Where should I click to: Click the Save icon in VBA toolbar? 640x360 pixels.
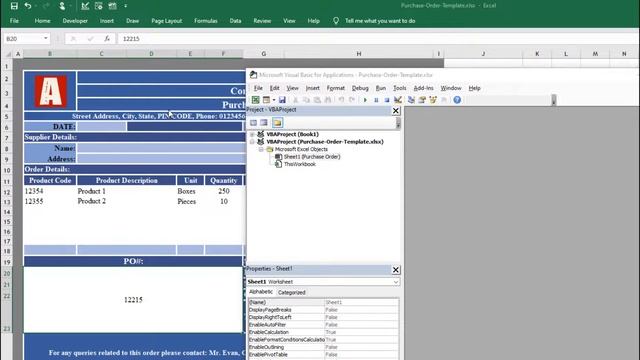tap(282, 100)
